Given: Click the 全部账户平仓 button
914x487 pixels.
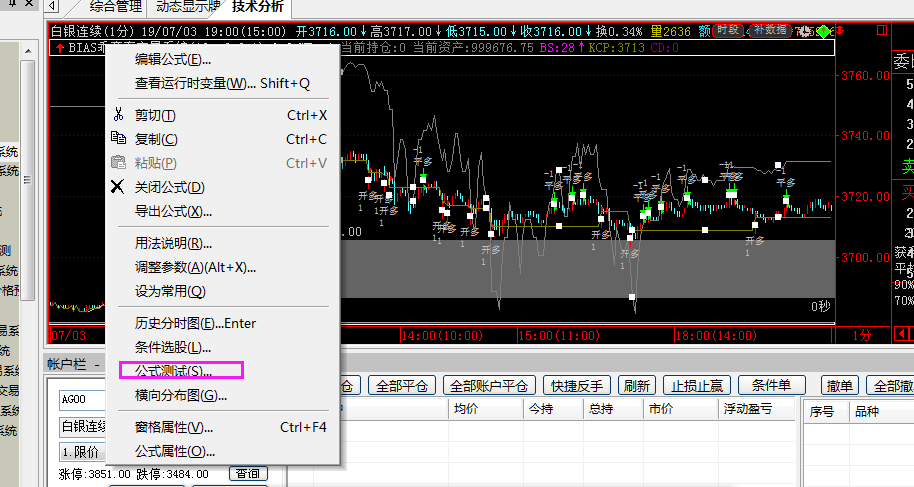Looking at the screenshot, I should (488, 386).
